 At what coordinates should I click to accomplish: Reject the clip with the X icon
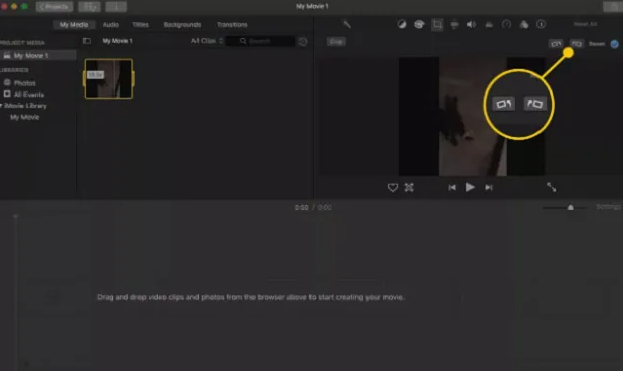pyautogui.click(x=409, y=187)
